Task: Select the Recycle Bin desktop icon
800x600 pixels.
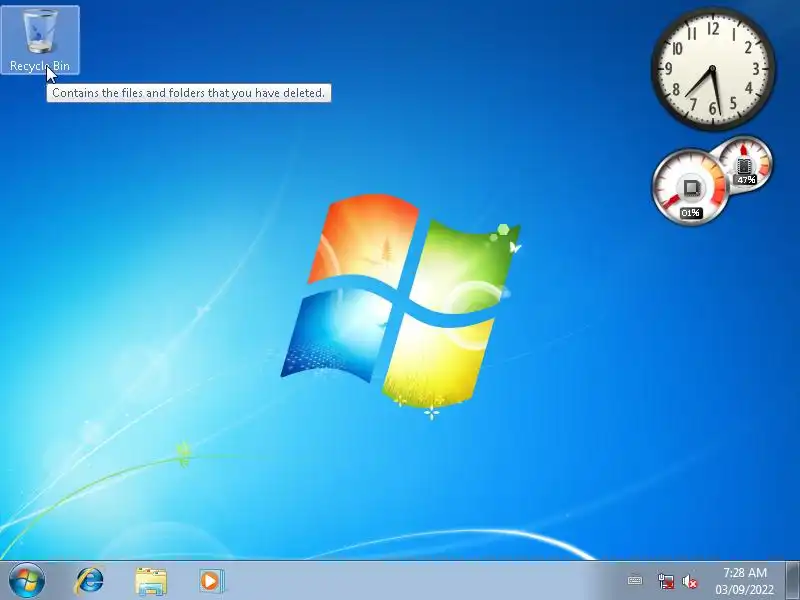Action: 40,40
